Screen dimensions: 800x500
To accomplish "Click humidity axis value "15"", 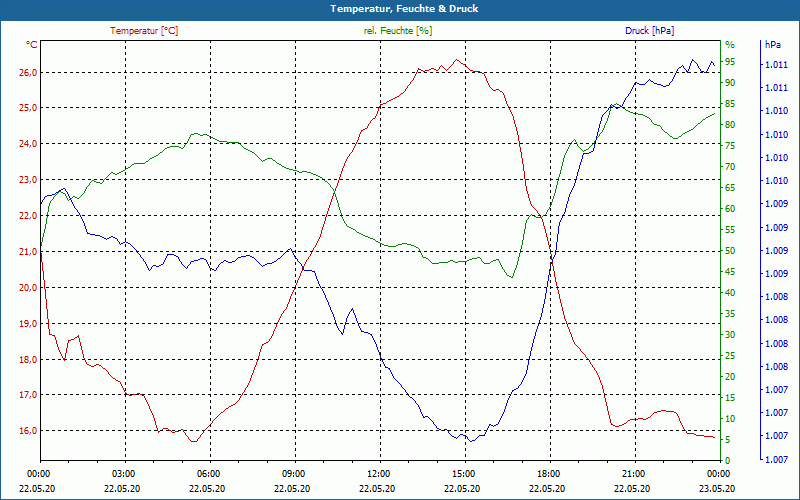I will (730, 397).
